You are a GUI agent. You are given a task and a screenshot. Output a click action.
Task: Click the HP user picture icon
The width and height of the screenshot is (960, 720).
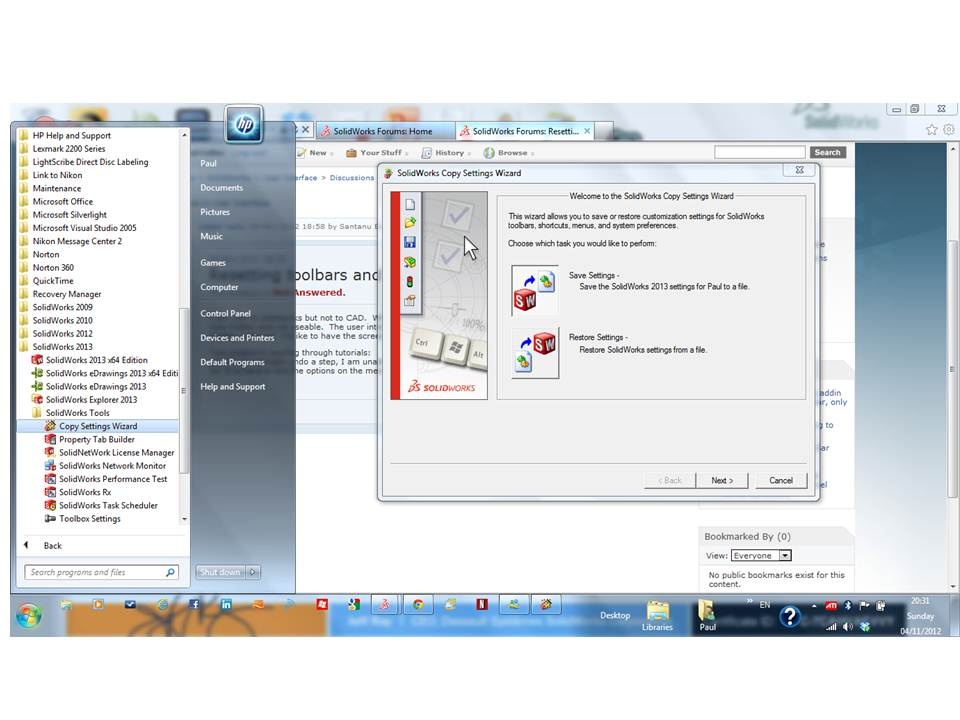point(244,124)
